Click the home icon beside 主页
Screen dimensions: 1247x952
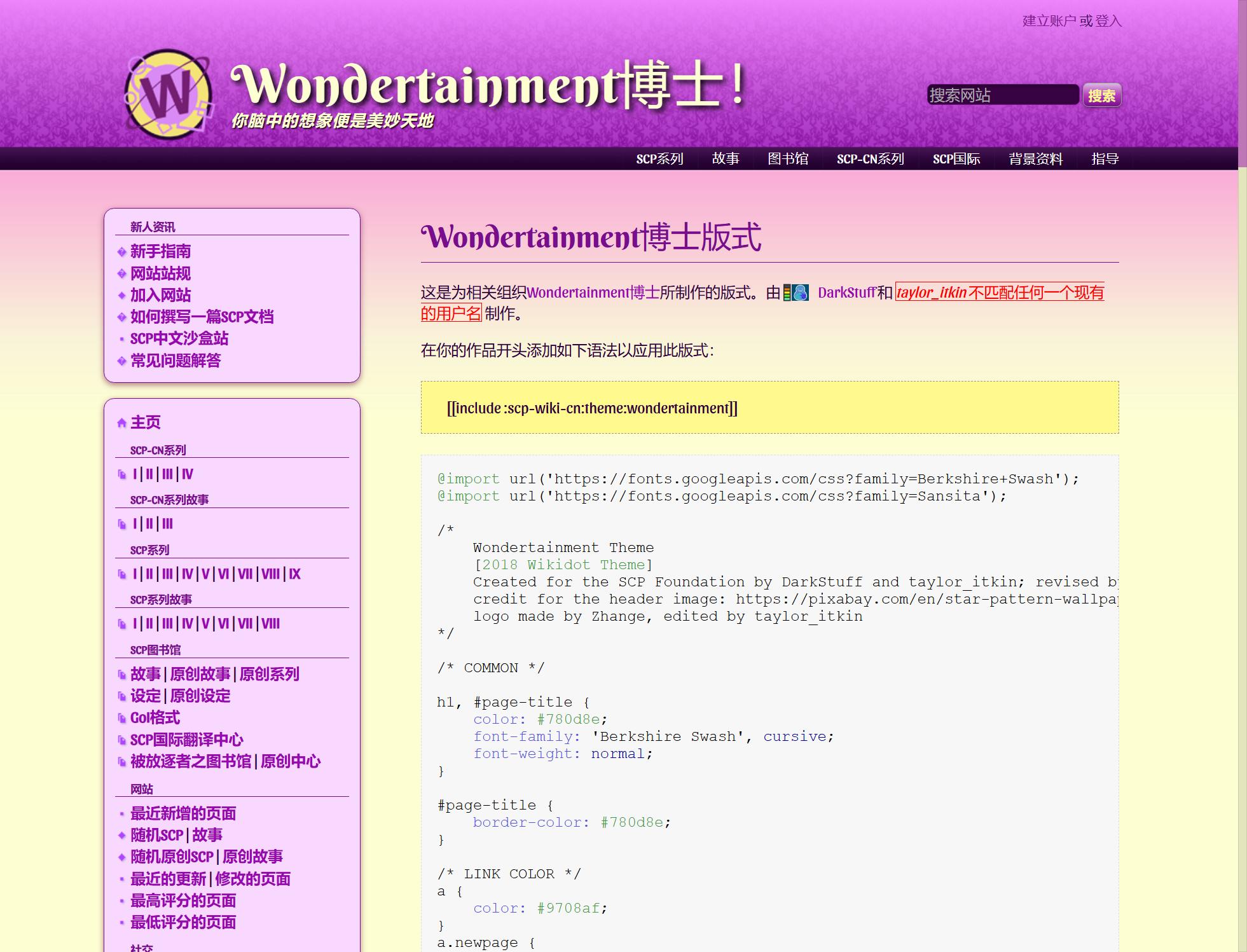121,422
